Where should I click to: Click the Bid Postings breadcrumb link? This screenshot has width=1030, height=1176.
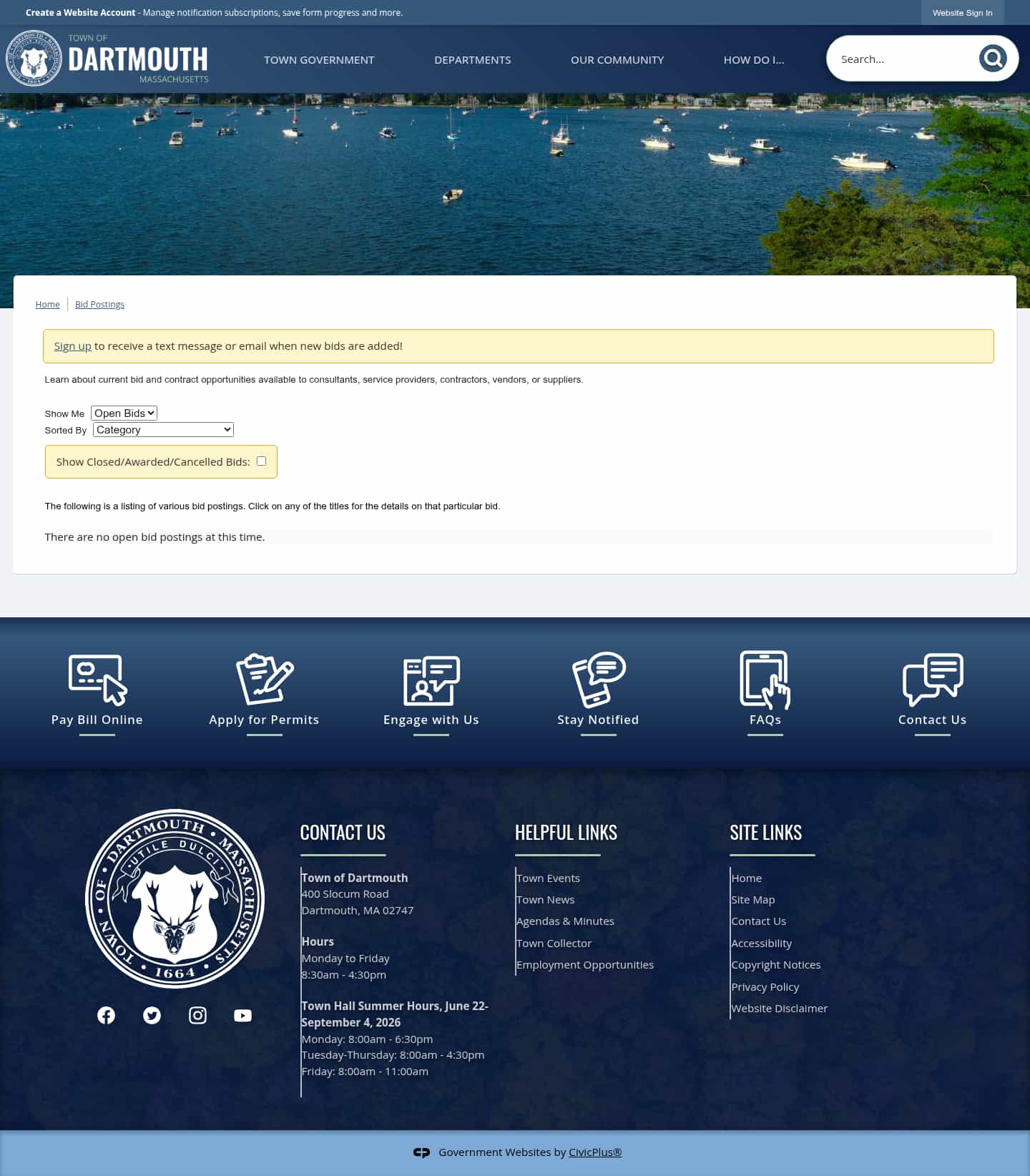[x=99, y=304]
